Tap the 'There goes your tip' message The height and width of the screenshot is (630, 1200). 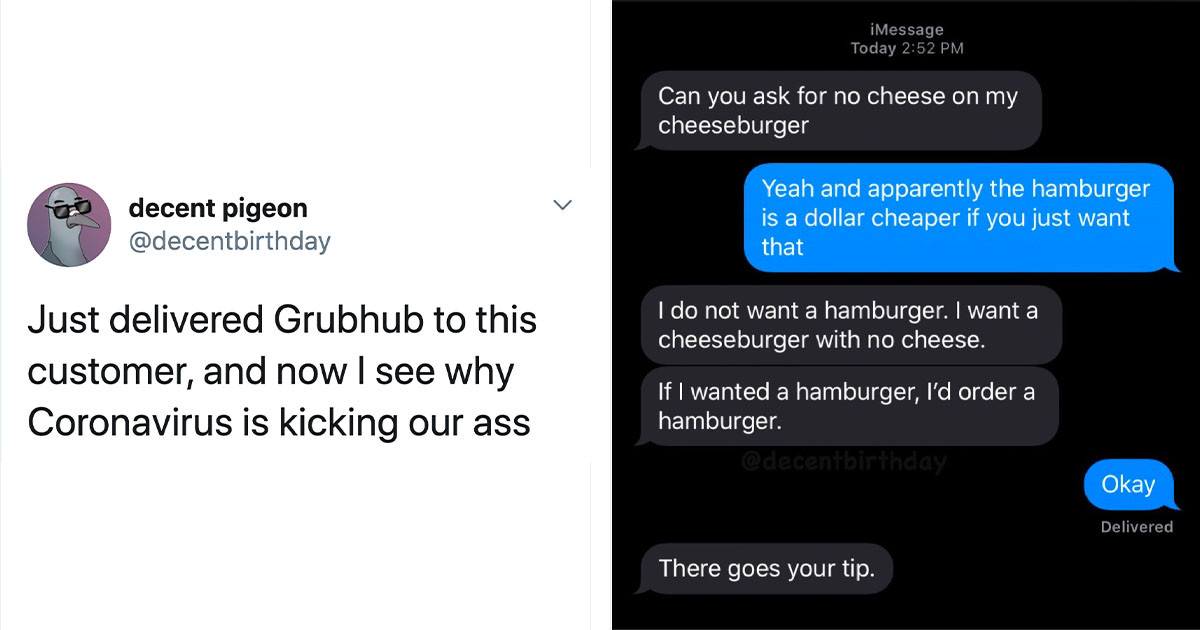click(766, 568)
